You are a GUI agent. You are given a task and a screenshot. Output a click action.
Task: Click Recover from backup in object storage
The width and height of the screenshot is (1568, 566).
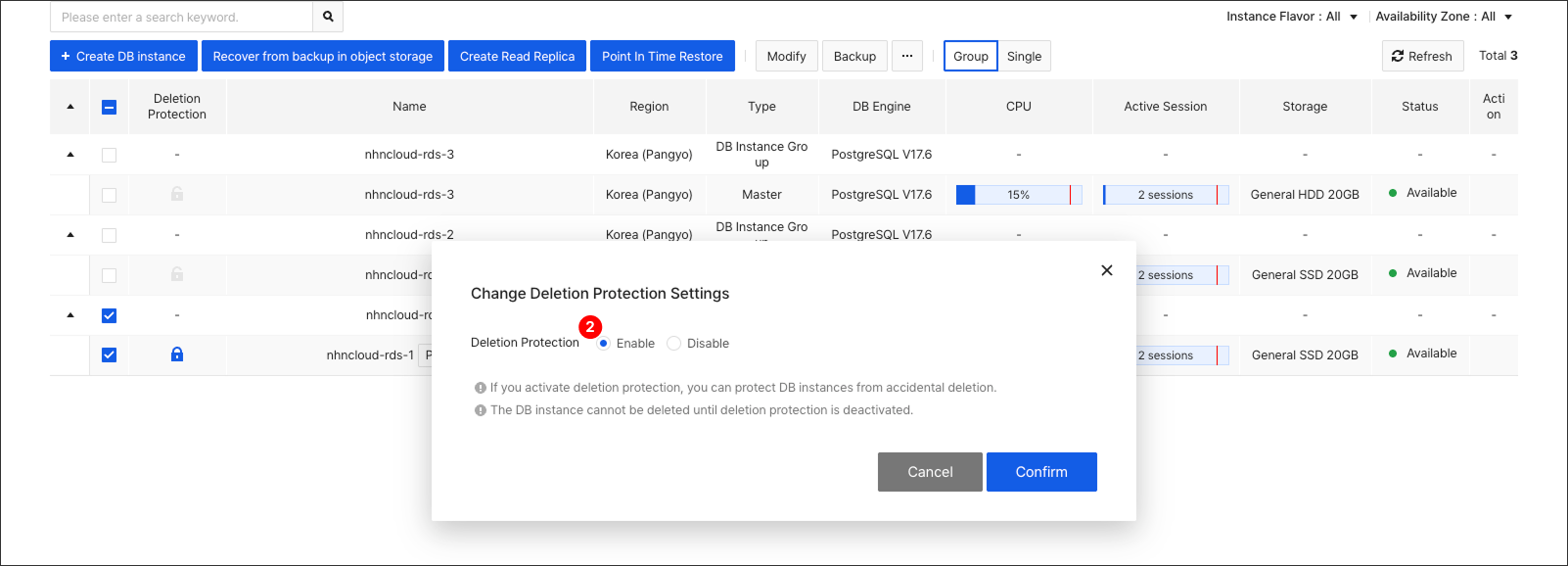tap(323, 56)
